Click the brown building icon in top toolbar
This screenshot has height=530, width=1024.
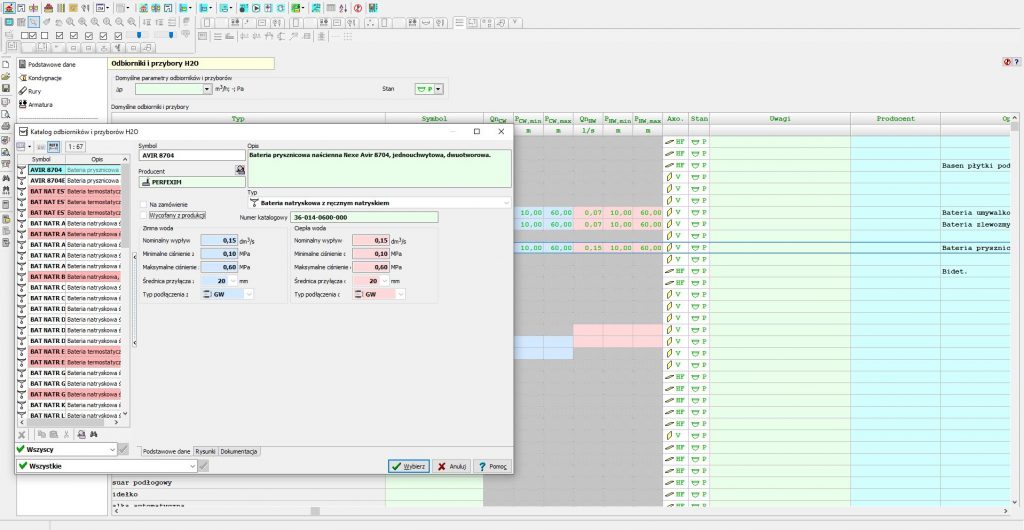[48, 8]
